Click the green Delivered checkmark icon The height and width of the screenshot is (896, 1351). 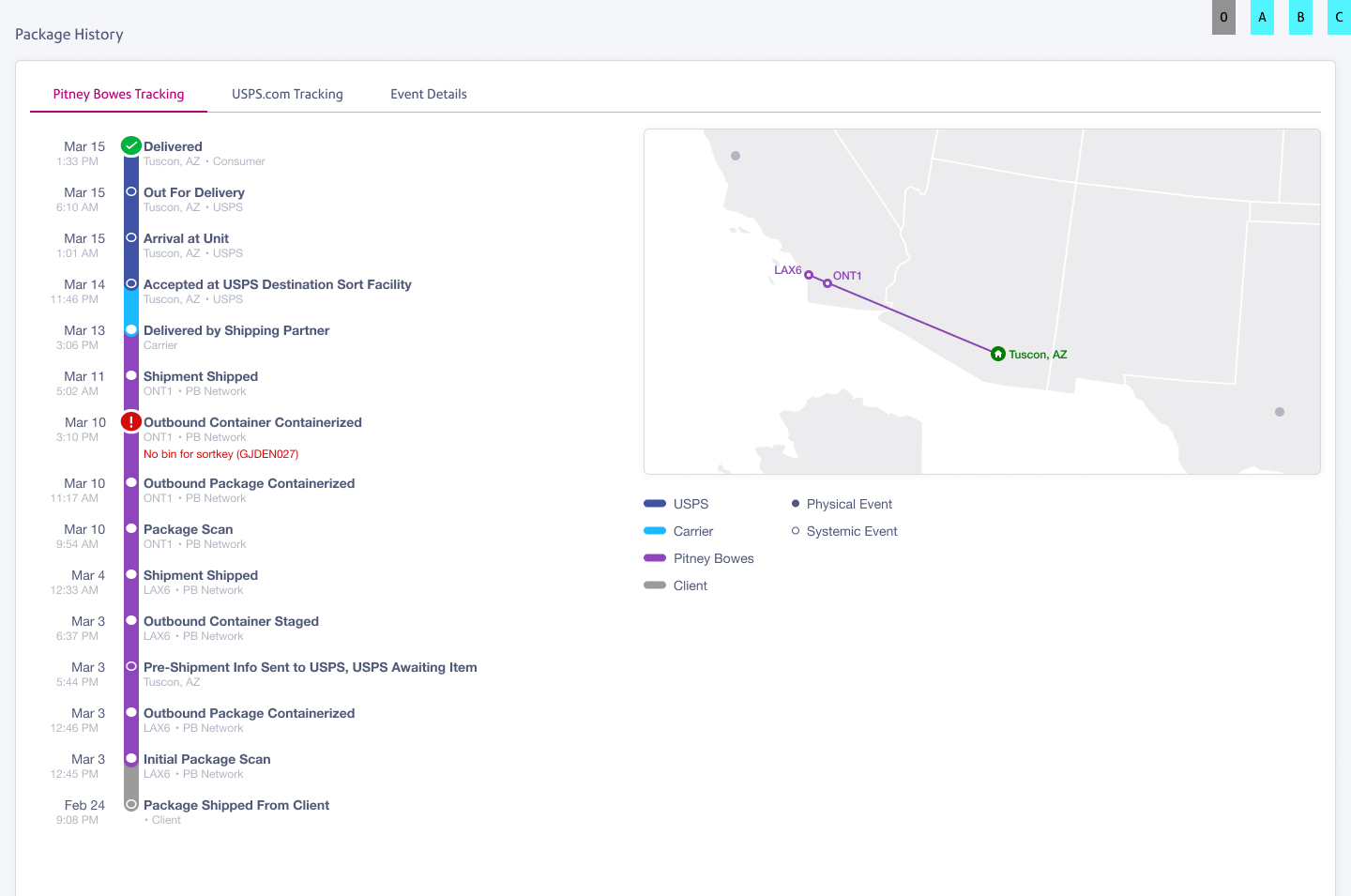tap(131, 145)
